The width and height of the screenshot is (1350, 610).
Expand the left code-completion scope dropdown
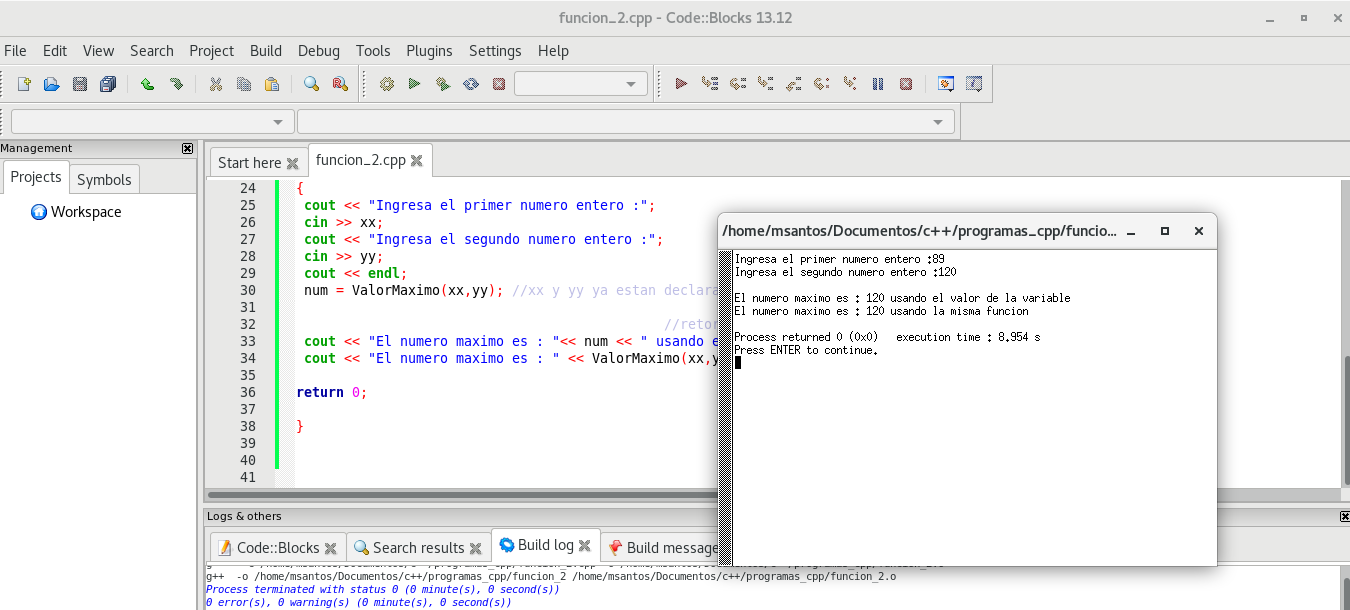click(152, 122)
